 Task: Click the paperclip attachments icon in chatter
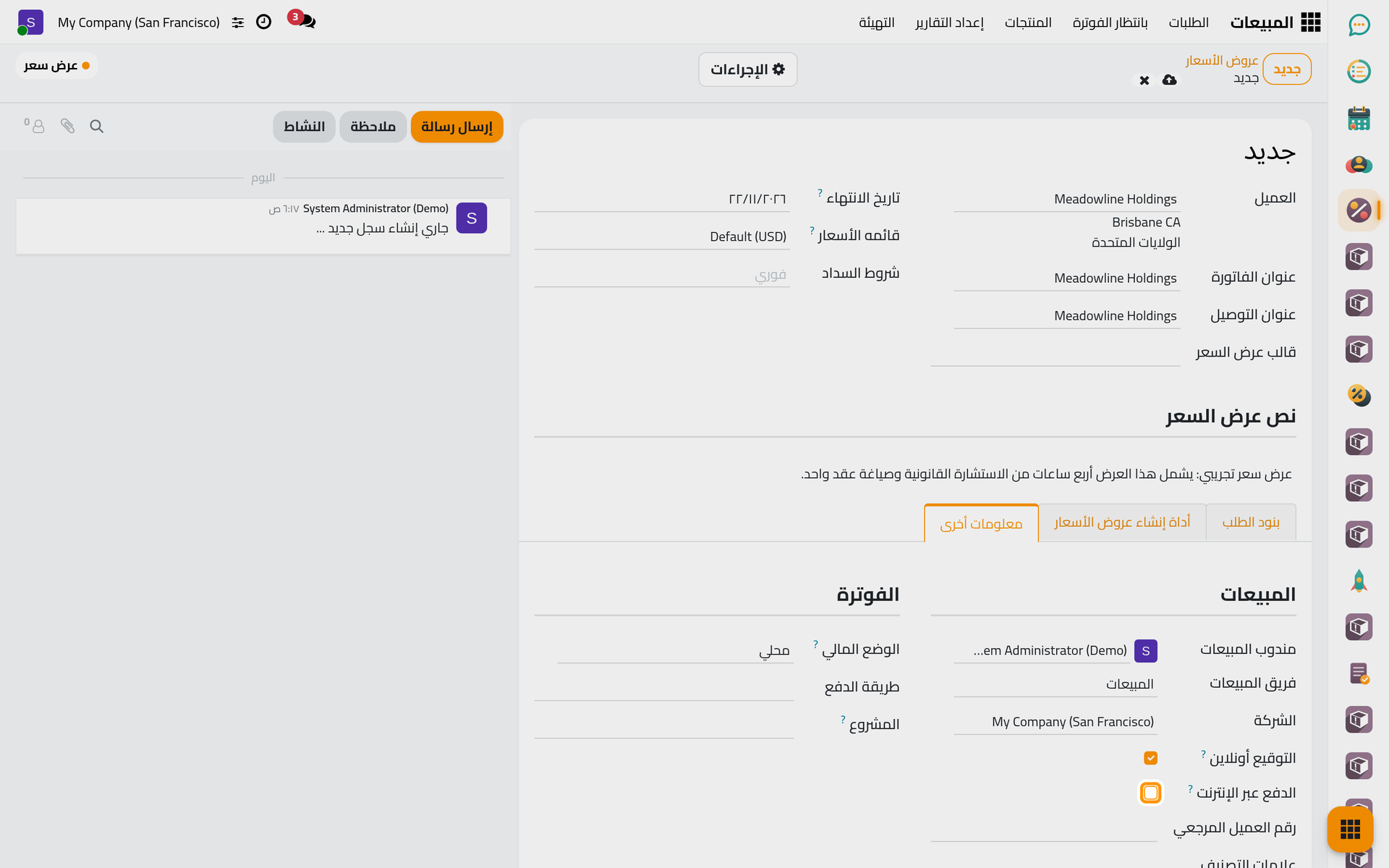point(67,127)
